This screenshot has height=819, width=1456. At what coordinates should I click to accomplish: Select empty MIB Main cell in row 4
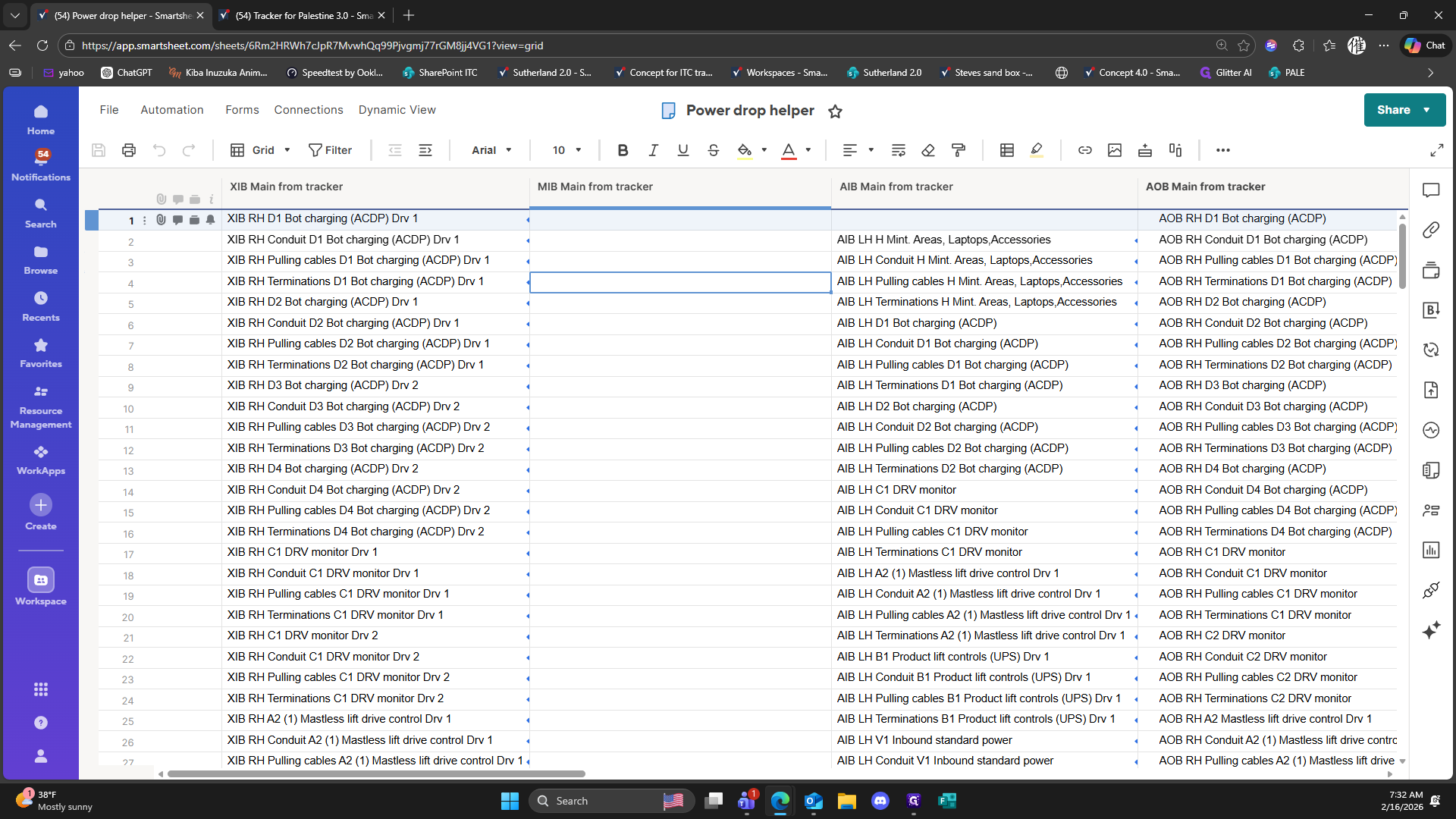(679, 282)
